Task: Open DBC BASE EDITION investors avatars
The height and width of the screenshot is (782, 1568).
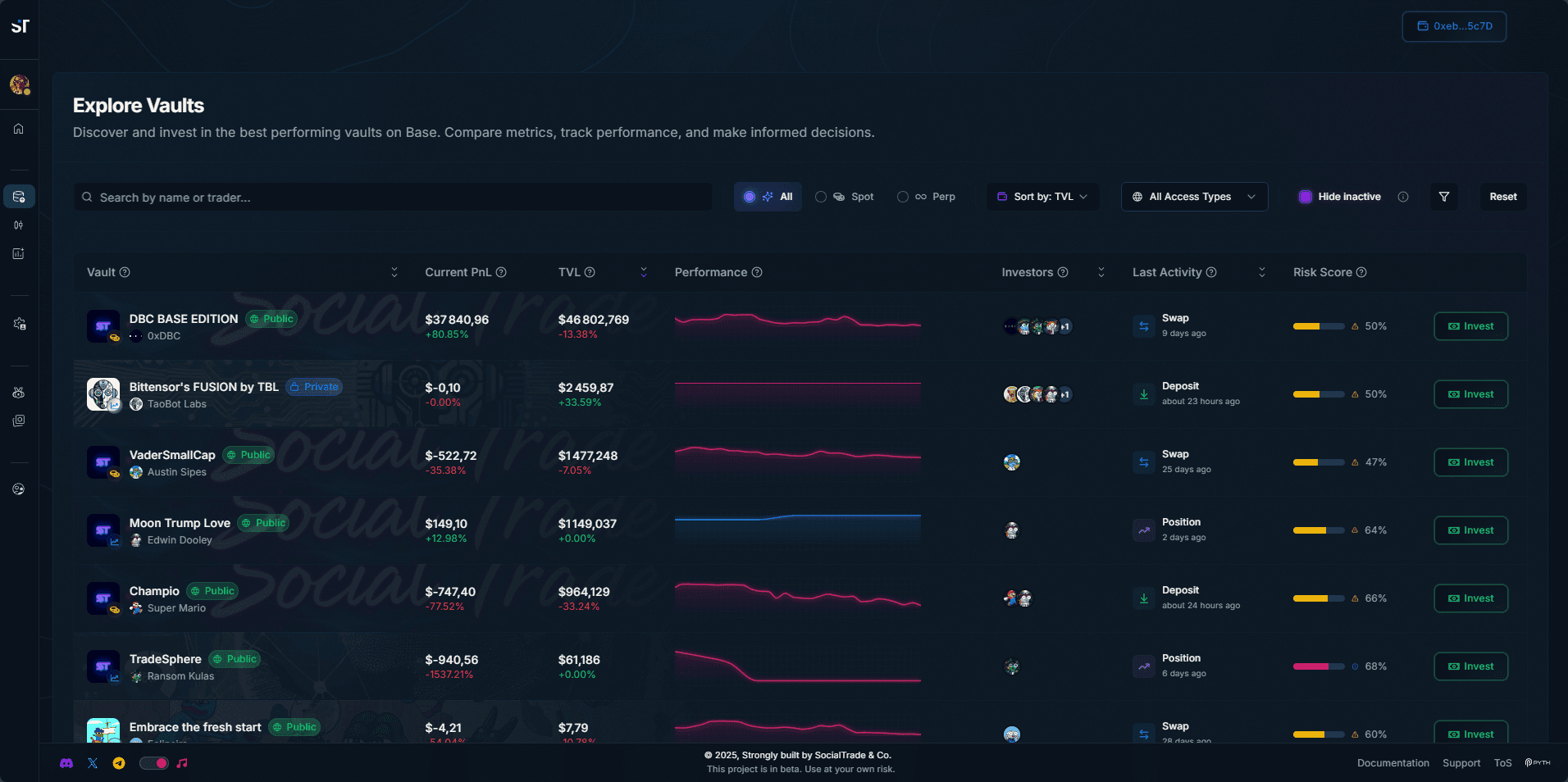Action: [1037, 326]
